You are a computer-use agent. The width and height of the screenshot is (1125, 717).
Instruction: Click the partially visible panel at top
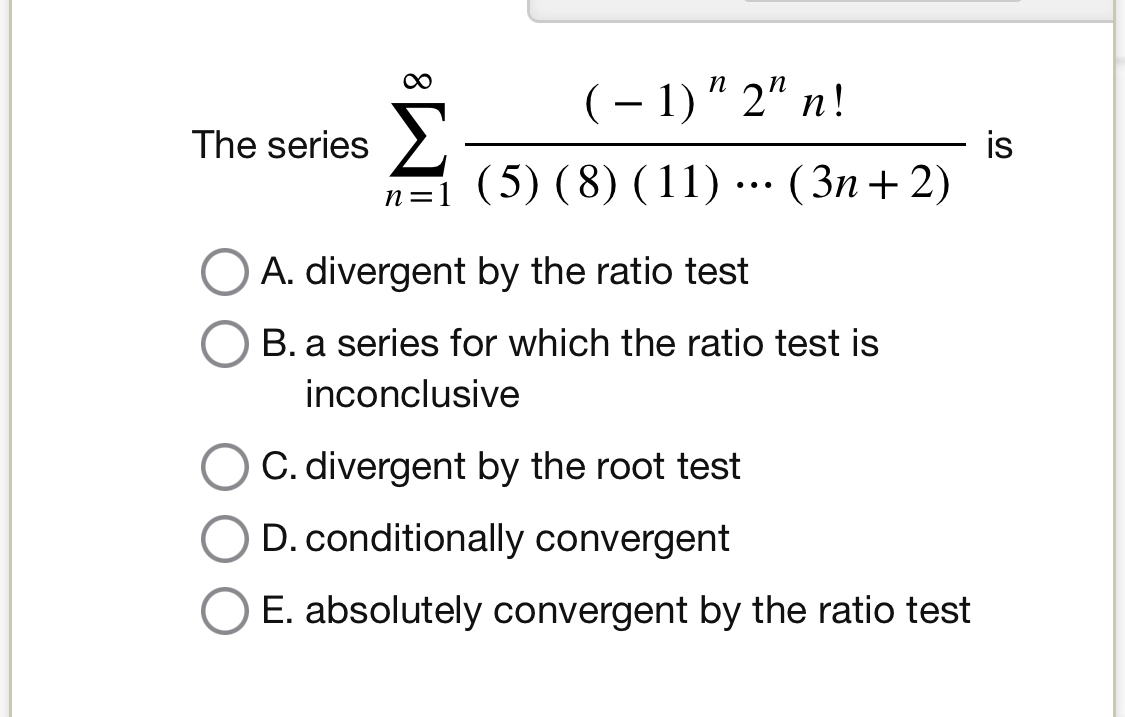[x=820, y=12]
